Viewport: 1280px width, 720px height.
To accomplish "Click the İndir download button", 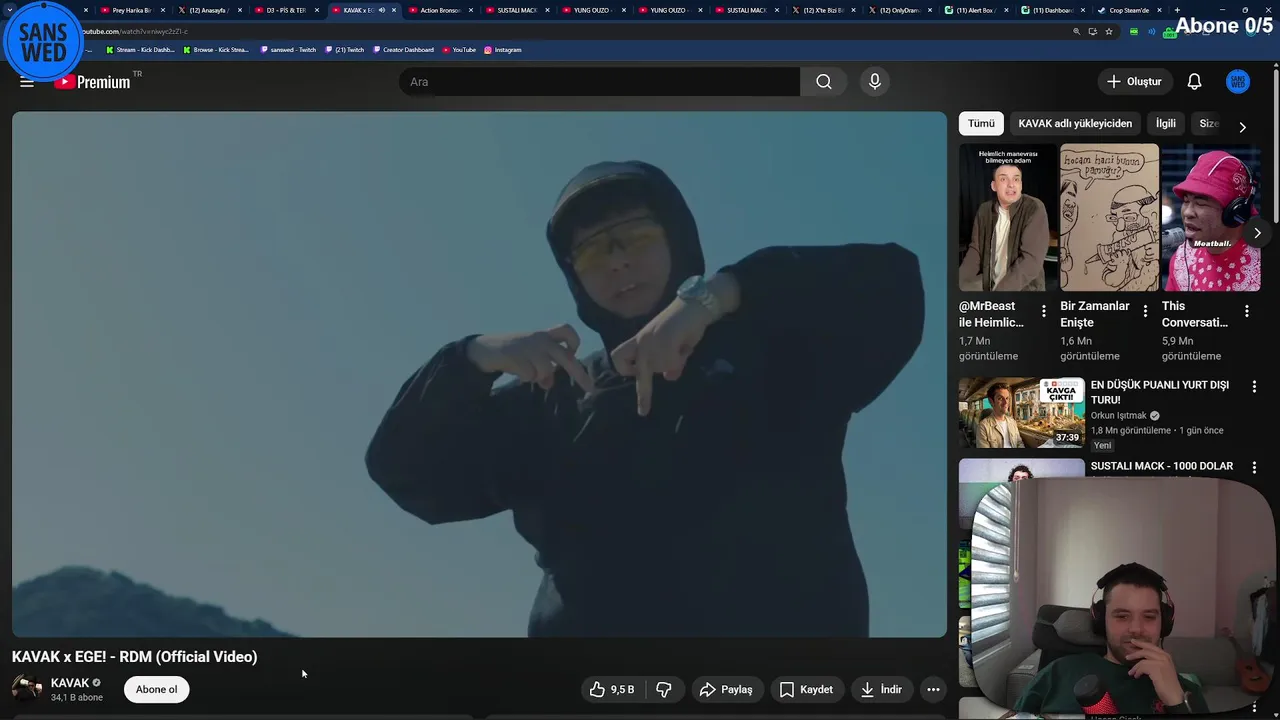I will (881, 689).
